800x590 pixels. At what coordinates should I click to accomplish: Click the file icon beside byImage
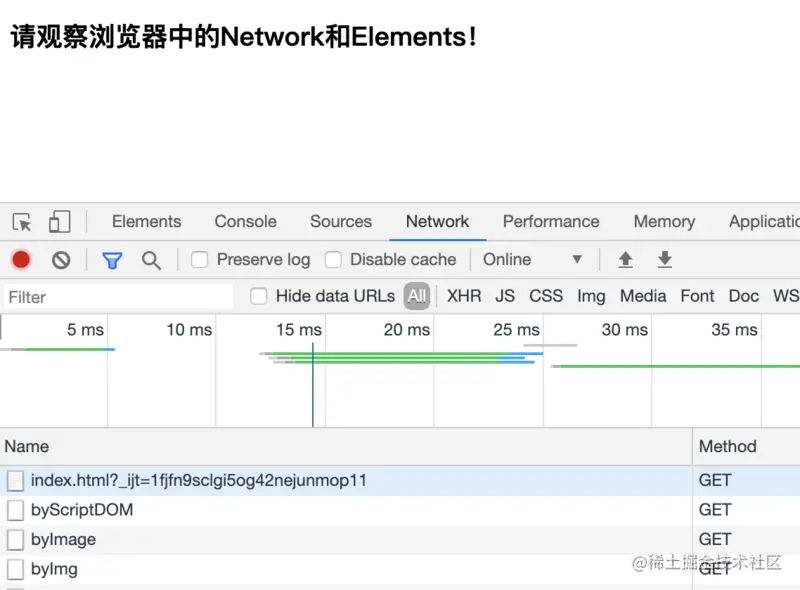(x=15, y=539)
